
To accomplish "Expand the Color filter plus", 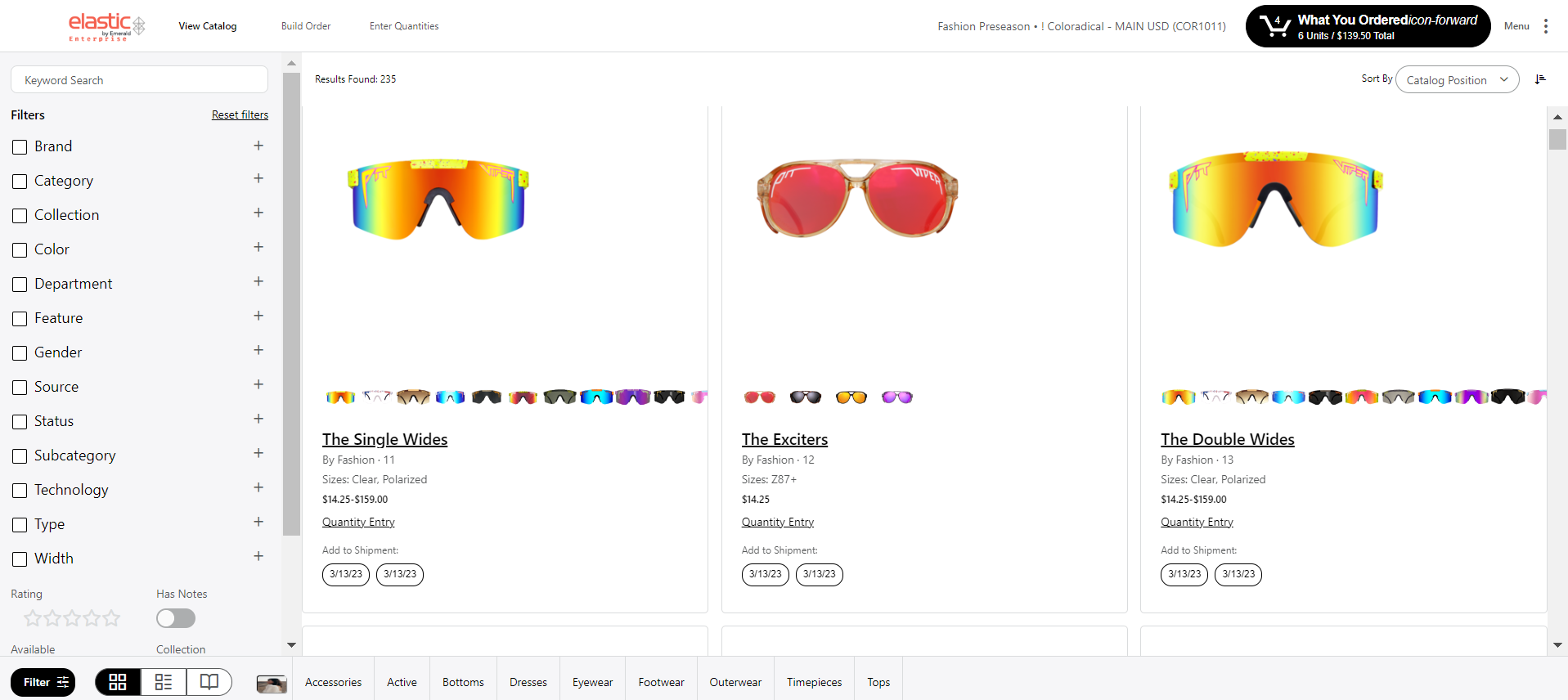I will (x=258, y=247).
